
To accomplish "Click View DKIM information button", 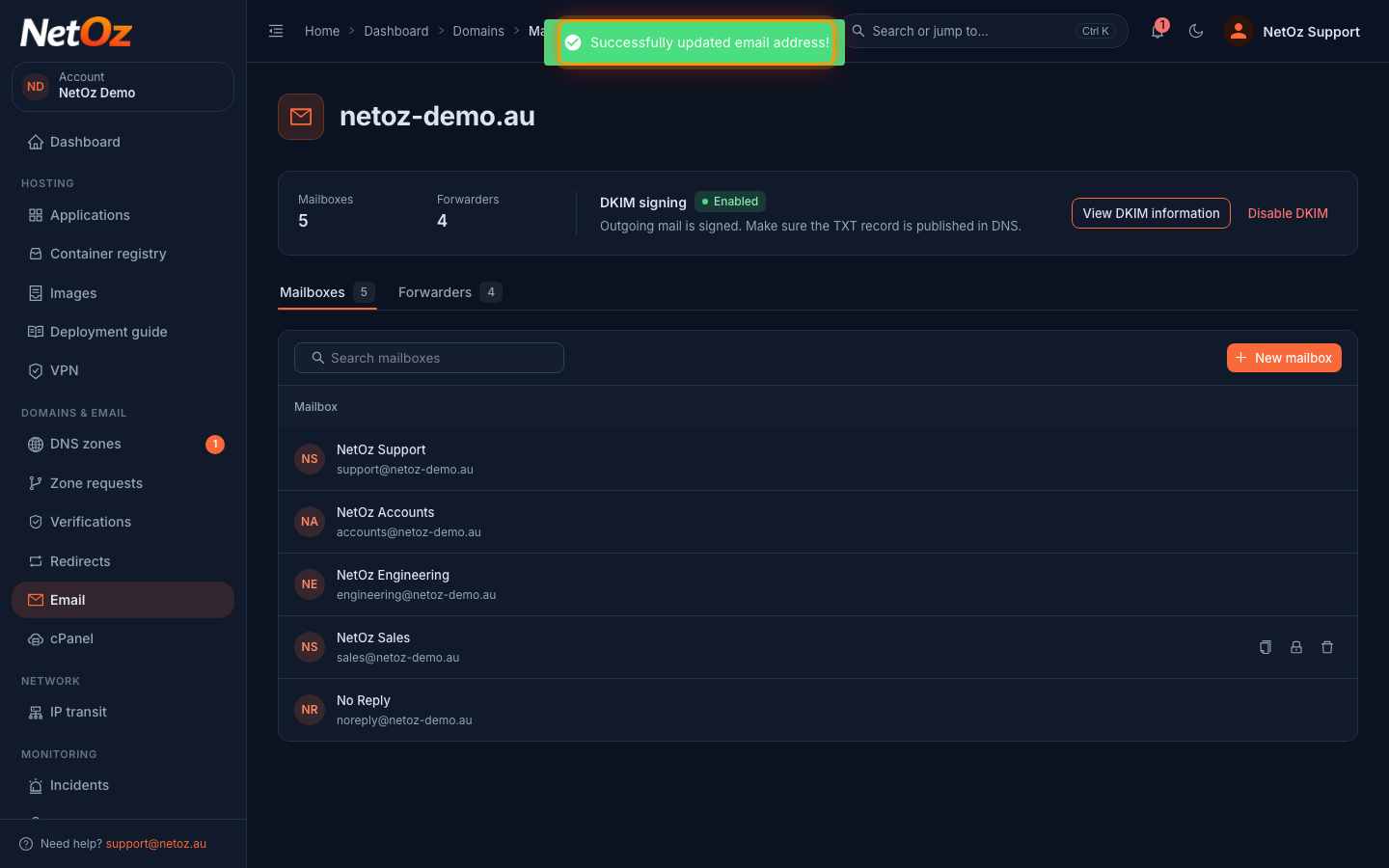I will click(1151, 213).
